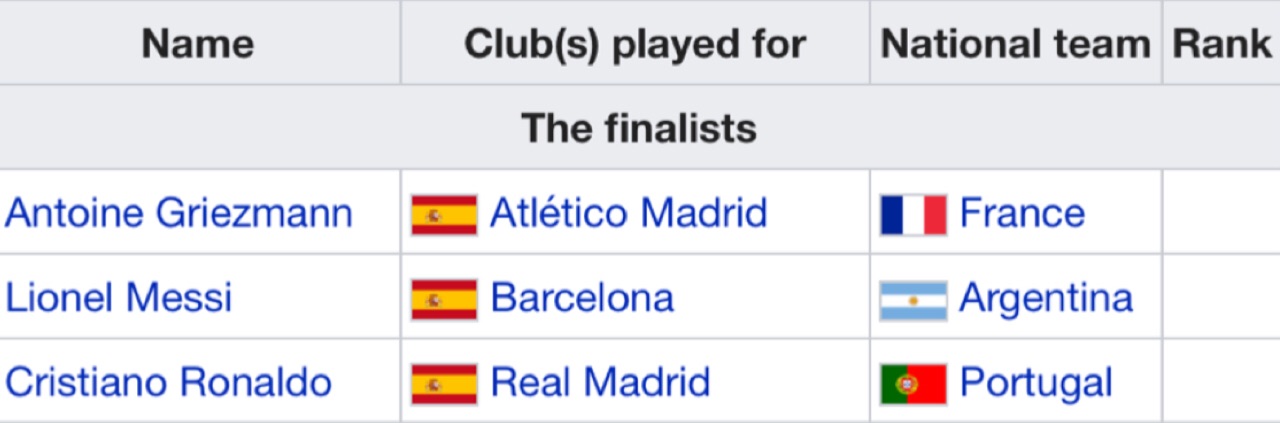Open the Cristiano Ronaldo link
The width and height of the screenshot is (1280, 423).
[x=168, y=382]
